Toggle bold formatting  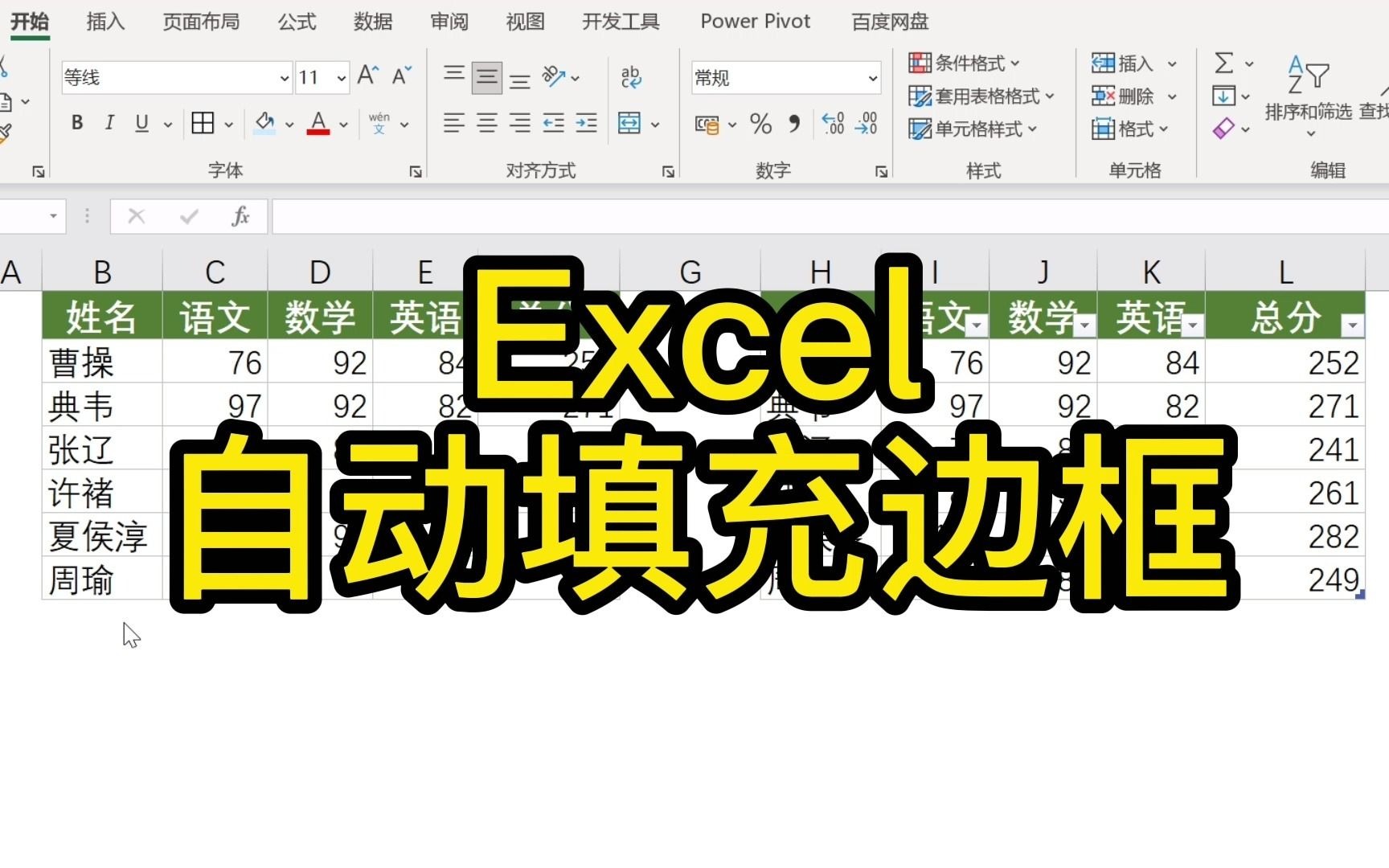pyautogui.click(x=77, y=123)
